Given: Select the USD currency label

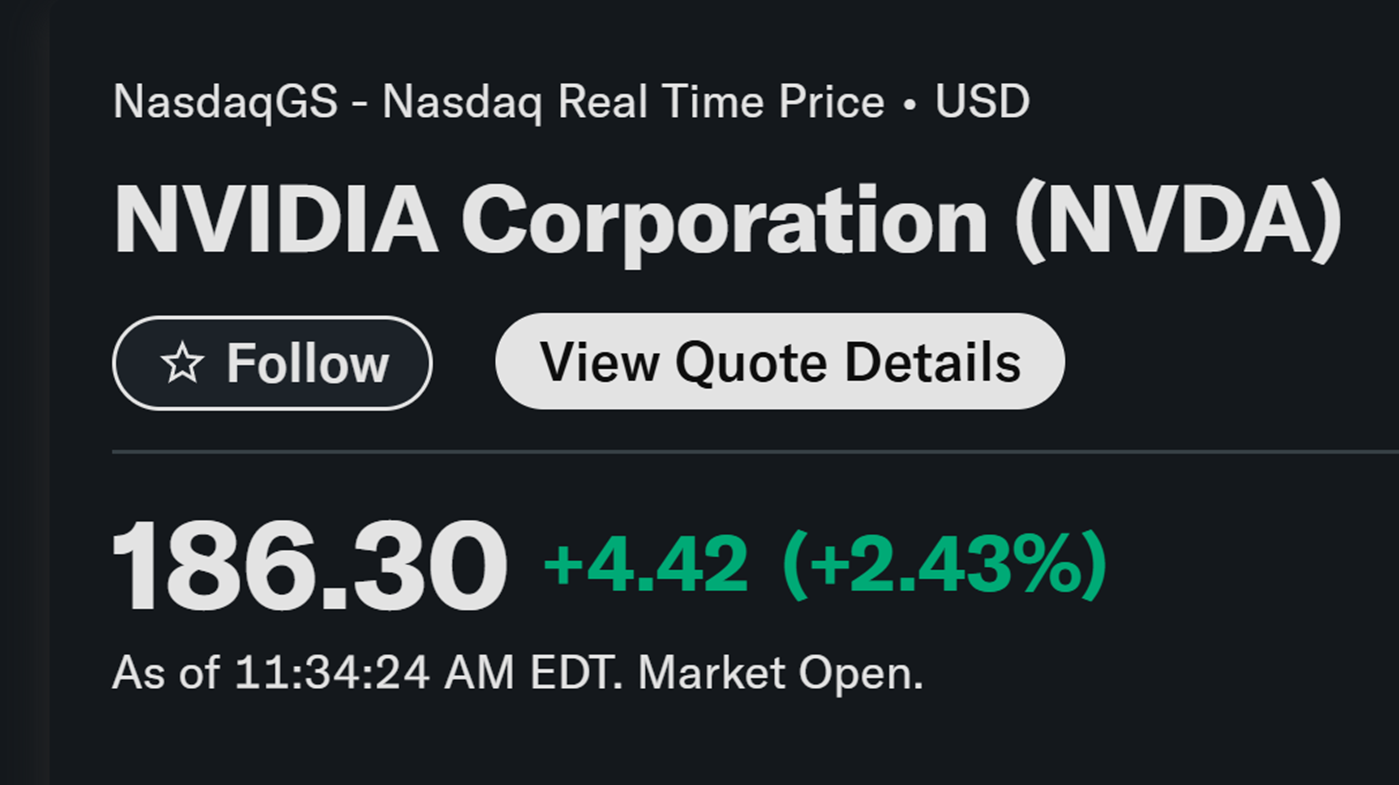Looking at the screenshot, I should [982, 103].
